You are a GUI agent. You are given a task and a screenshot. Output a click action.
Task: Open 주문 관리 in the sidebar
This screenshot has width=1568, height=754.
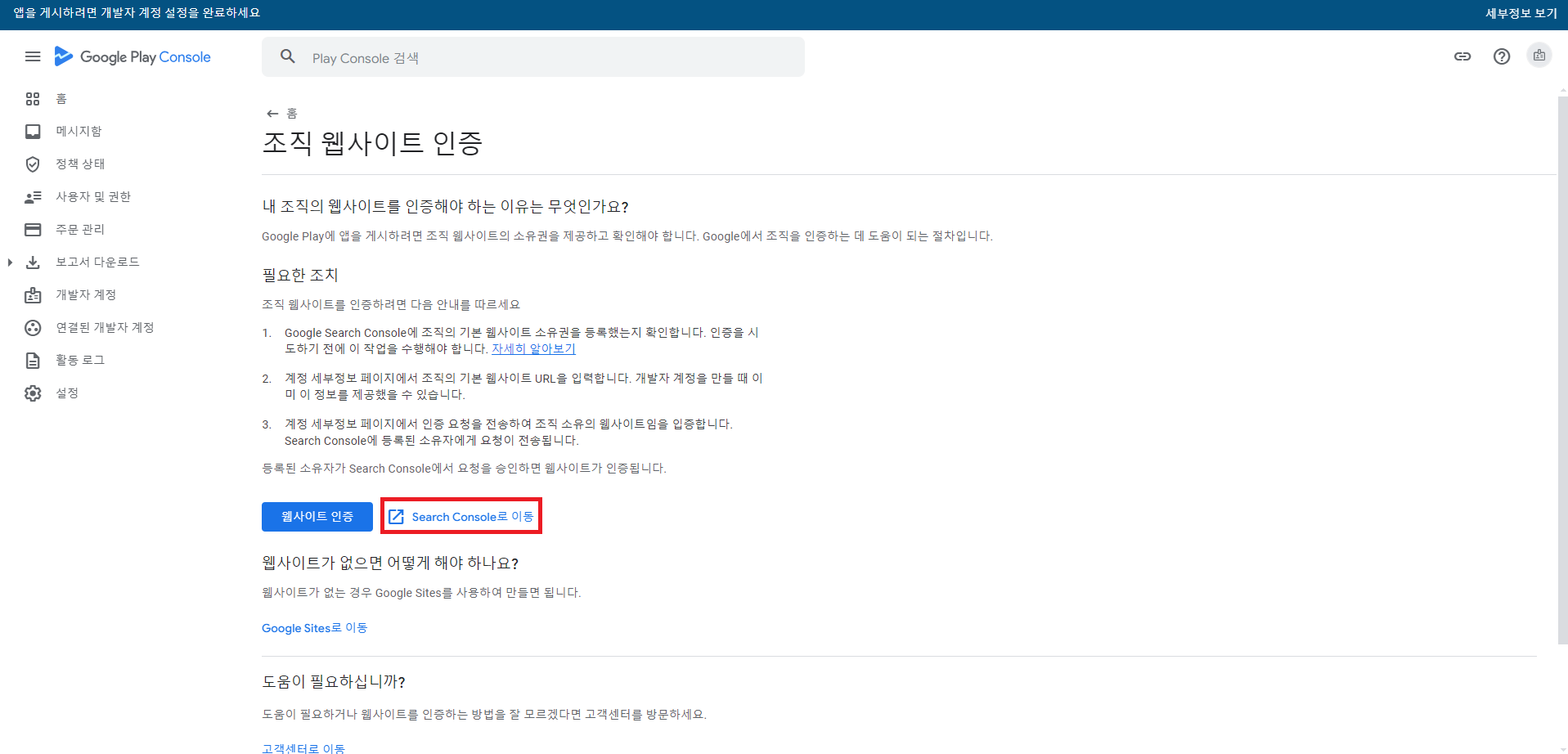pos(80,230)
